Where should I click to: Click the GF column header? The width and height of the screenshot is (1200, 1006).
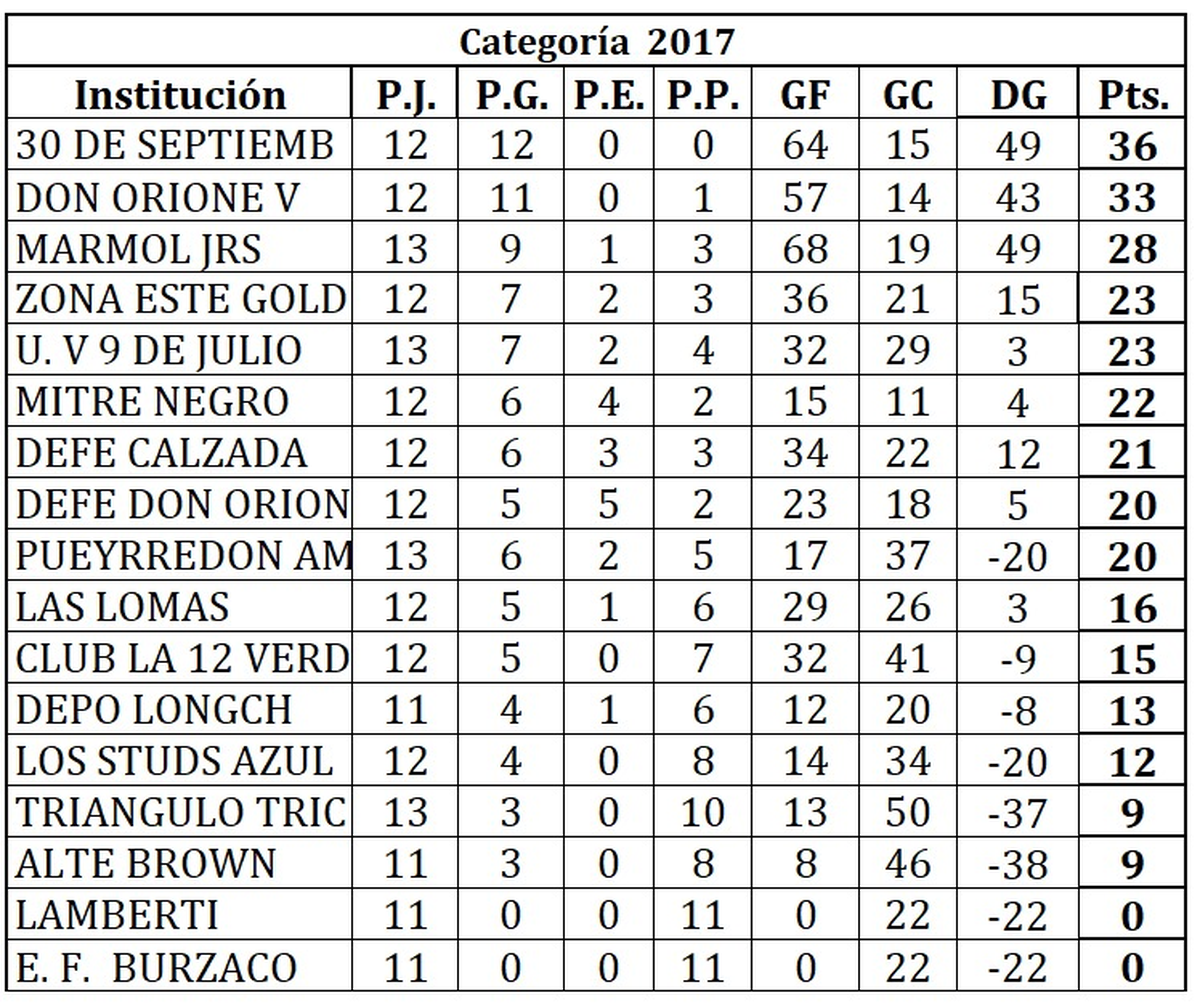click(x=806, y=95)
